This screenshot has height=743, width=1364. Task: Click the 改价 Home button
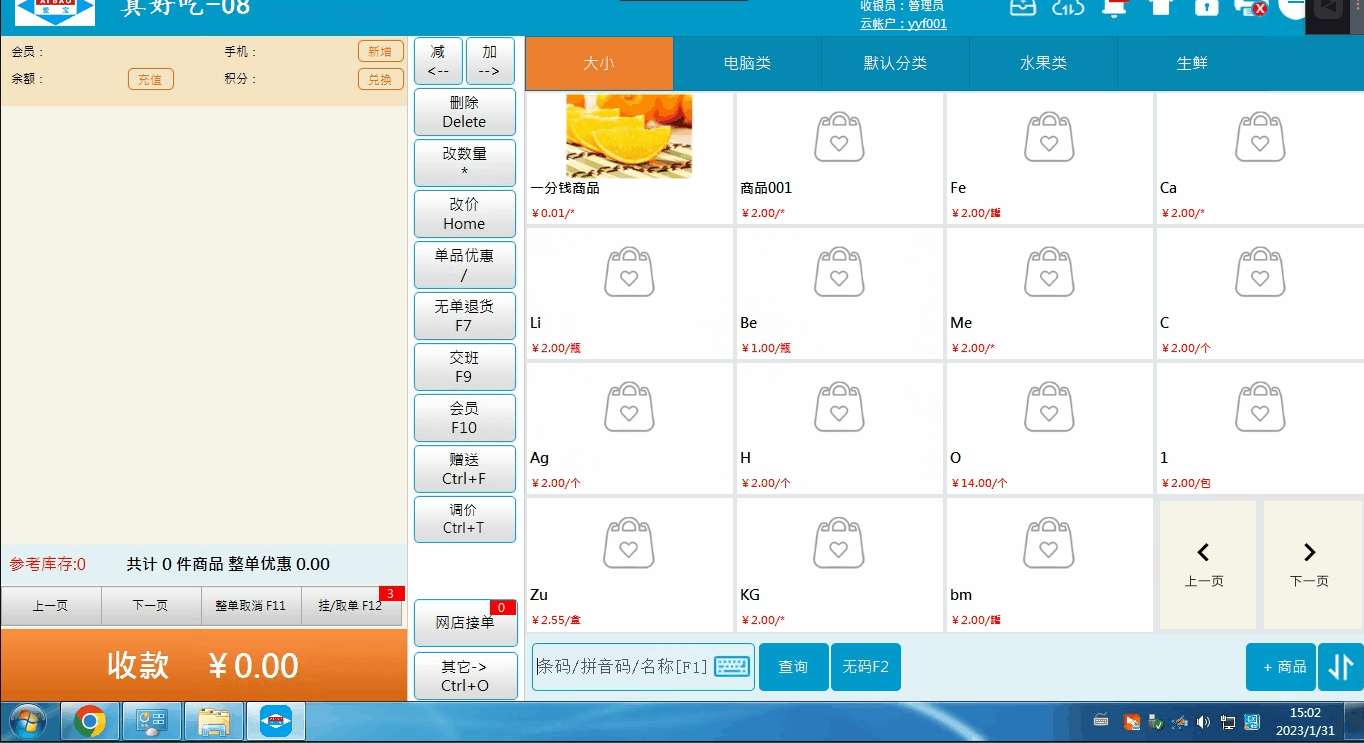(465, 214)
